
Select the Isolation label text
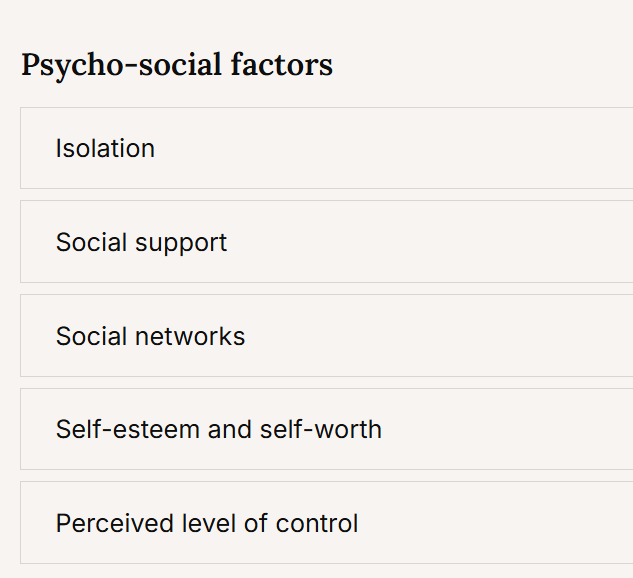105,148
